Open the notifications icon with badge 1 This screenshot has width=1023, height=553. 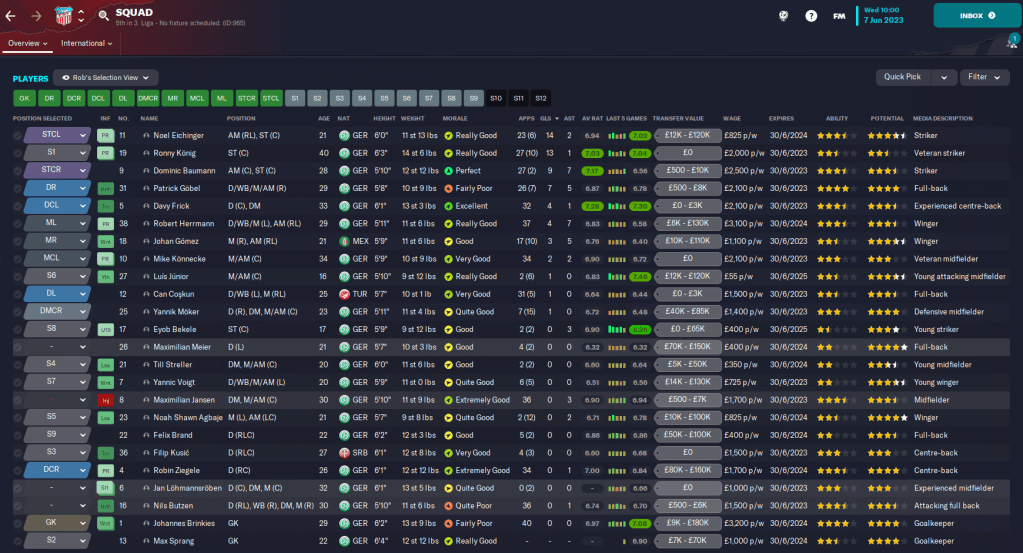(x=1011, y=43)
